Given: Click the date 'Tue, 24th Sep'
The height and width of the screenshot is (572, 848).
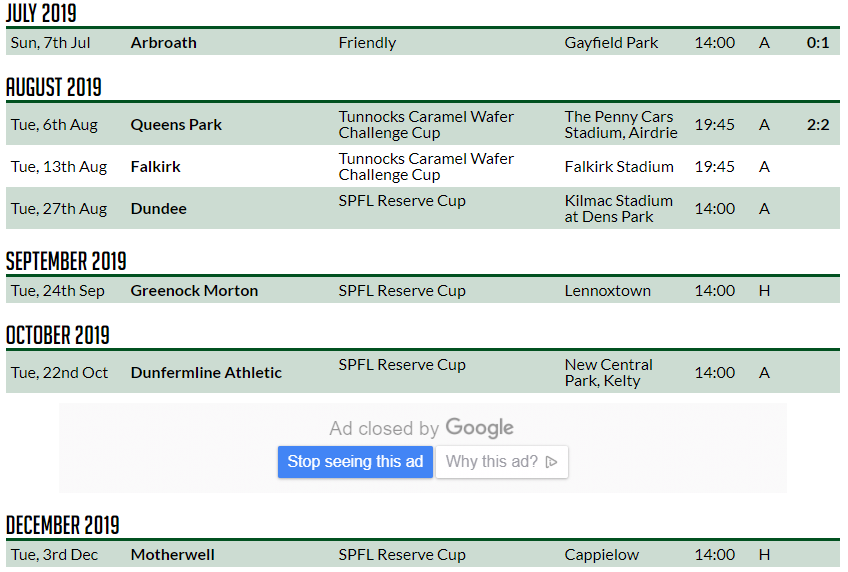Looking at the screenshot, I should point(57,291).
